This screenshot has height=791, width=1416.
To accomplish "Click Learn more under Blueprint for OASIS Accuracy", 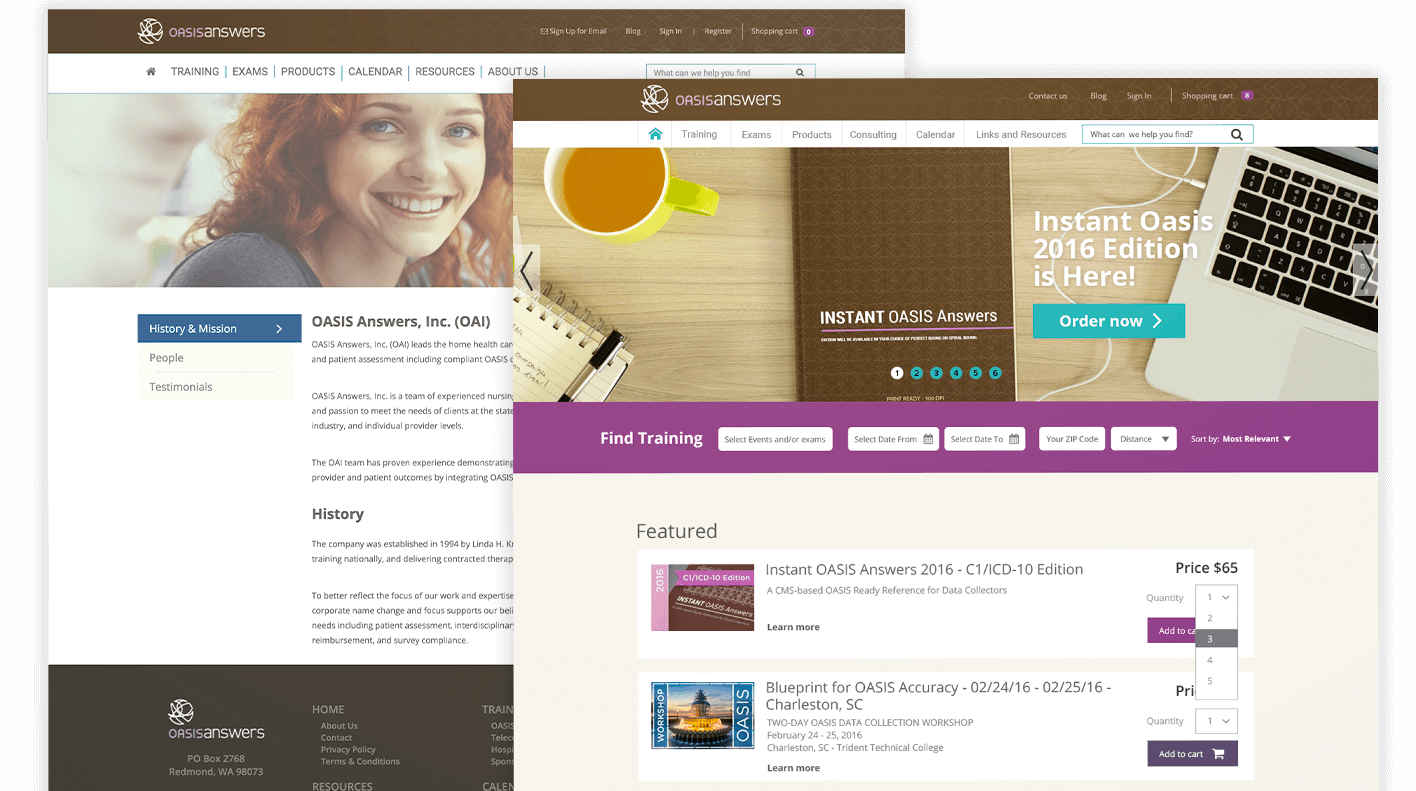I will (793, 768).
